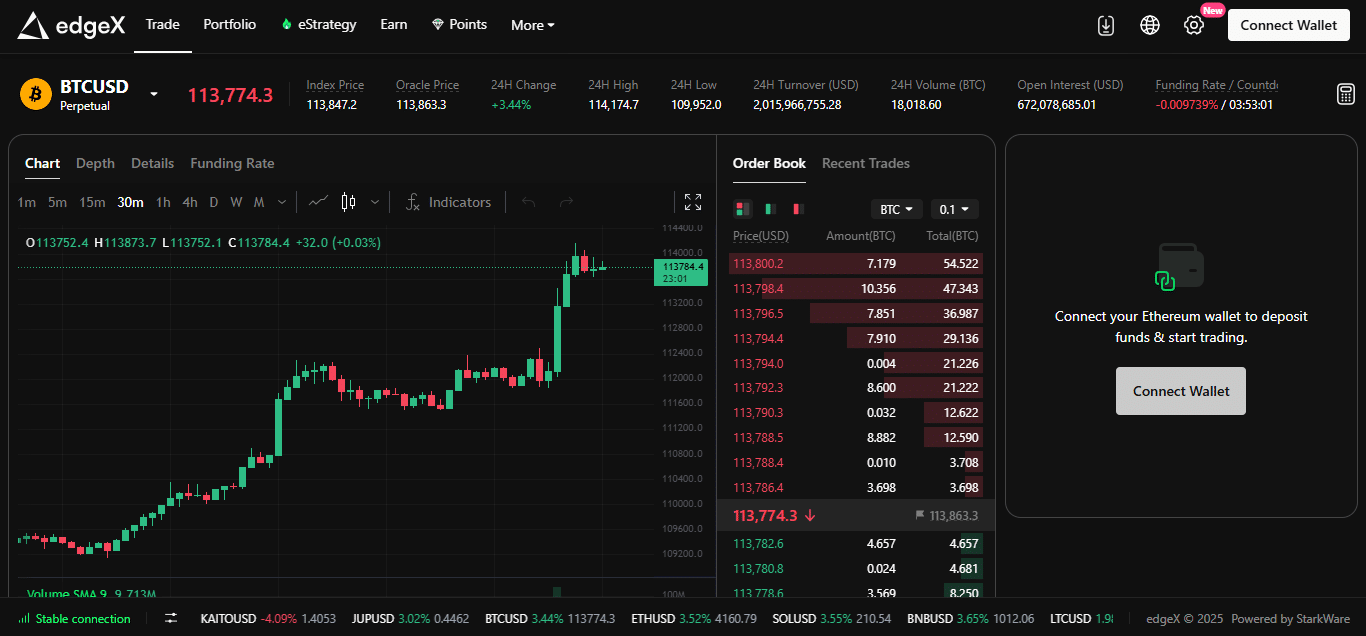Open the calculator icon
This screenshot has height=636, width=1366.
pos(1346,94)
